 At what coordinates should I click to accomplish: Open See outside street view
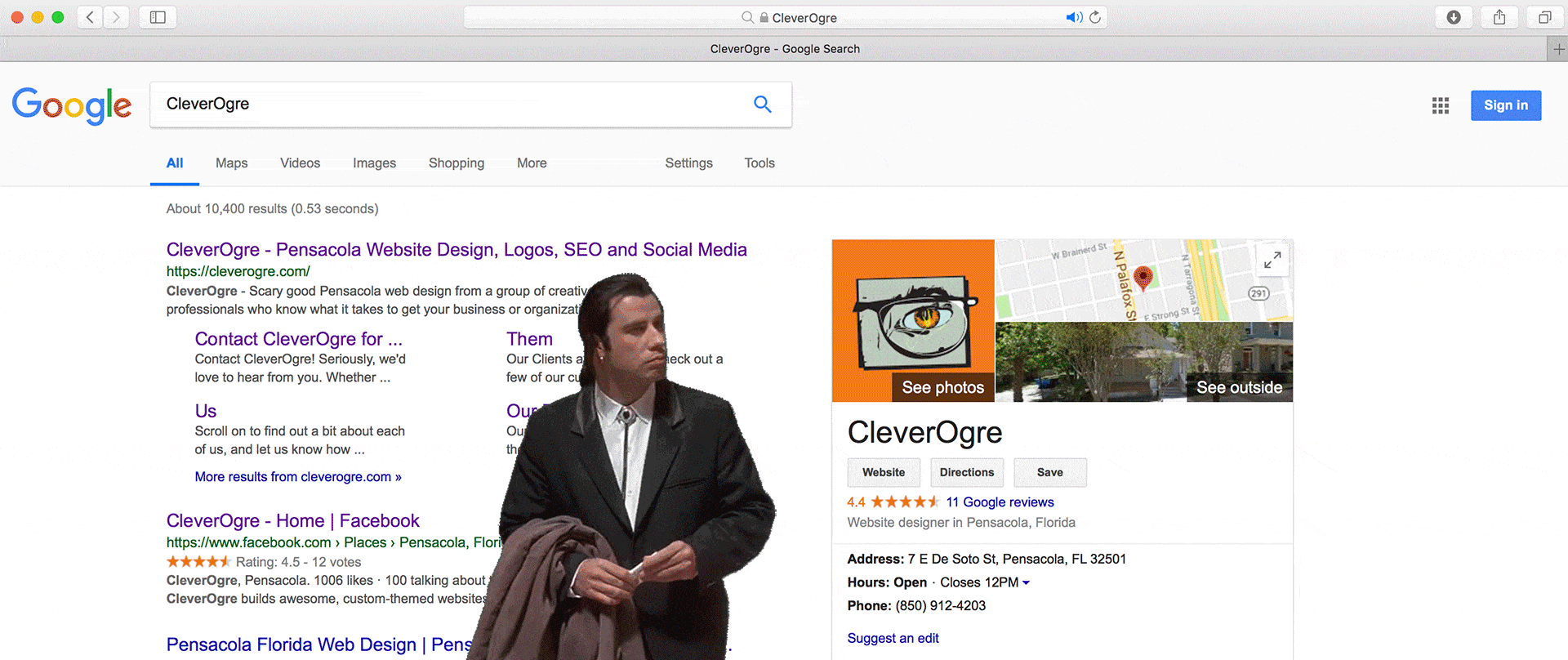point(1144,362)
